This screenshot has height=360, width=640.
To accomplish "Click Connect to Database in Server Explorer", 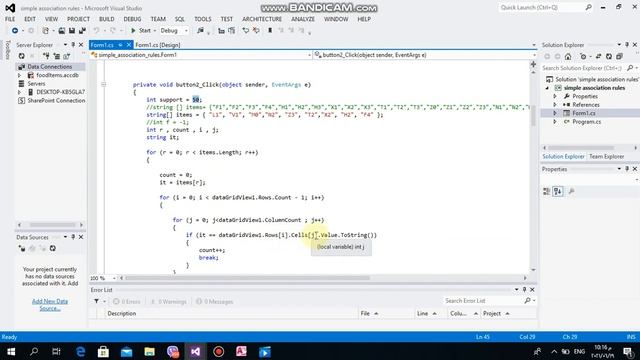I will [46, 56].
